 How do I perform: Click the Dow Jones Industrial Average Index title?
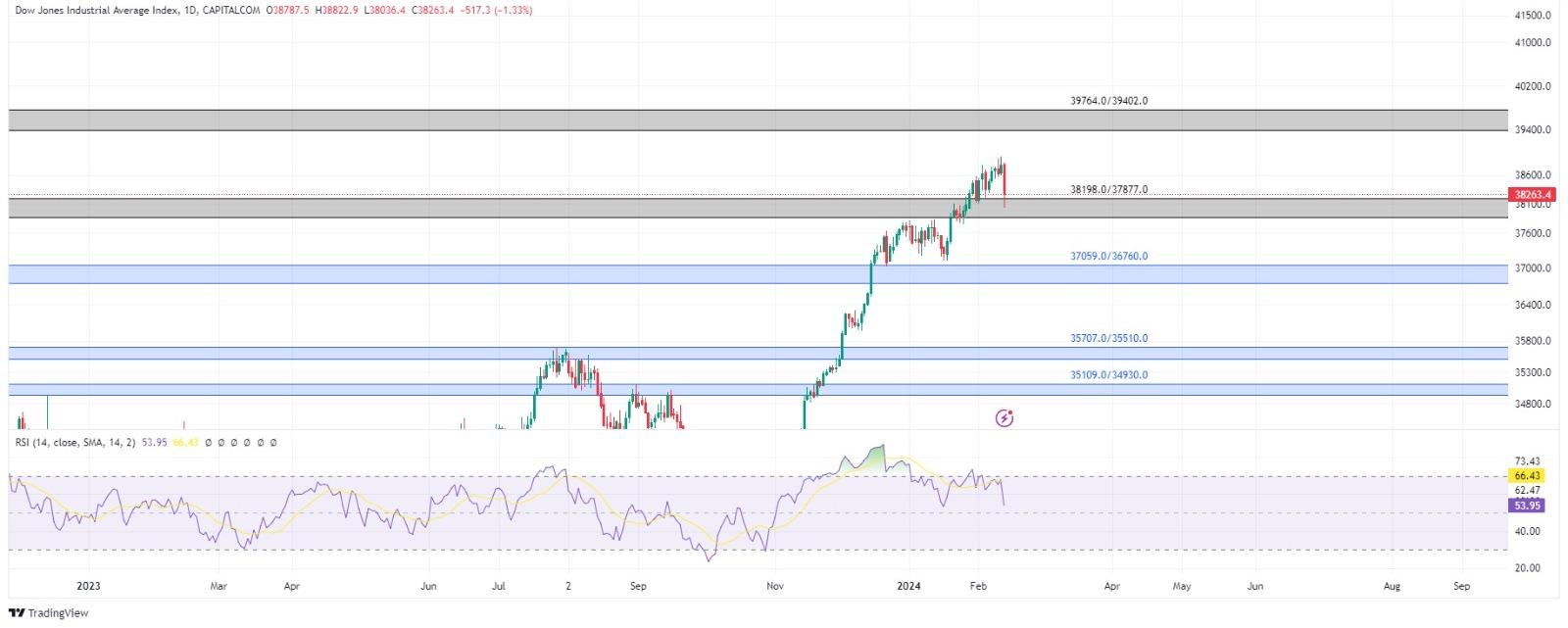point(96,11)
